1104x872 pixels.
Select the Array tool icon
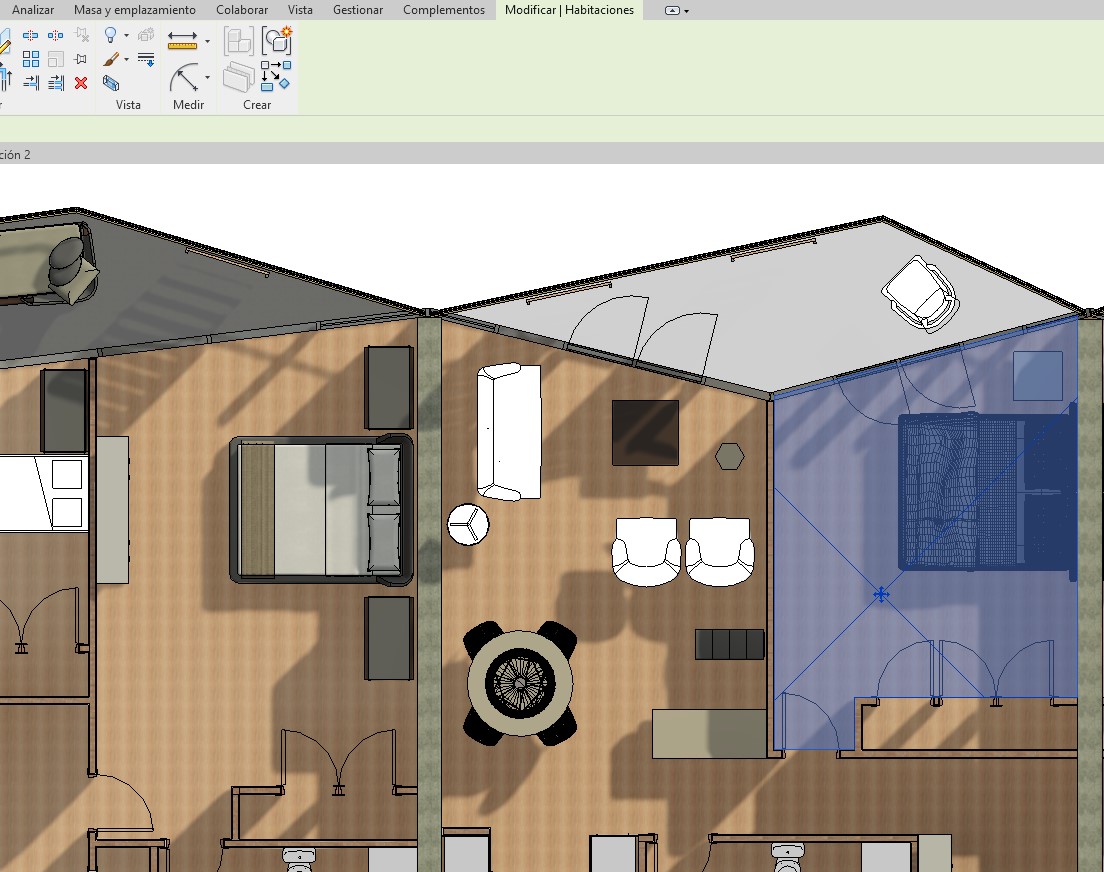(31, 59)
